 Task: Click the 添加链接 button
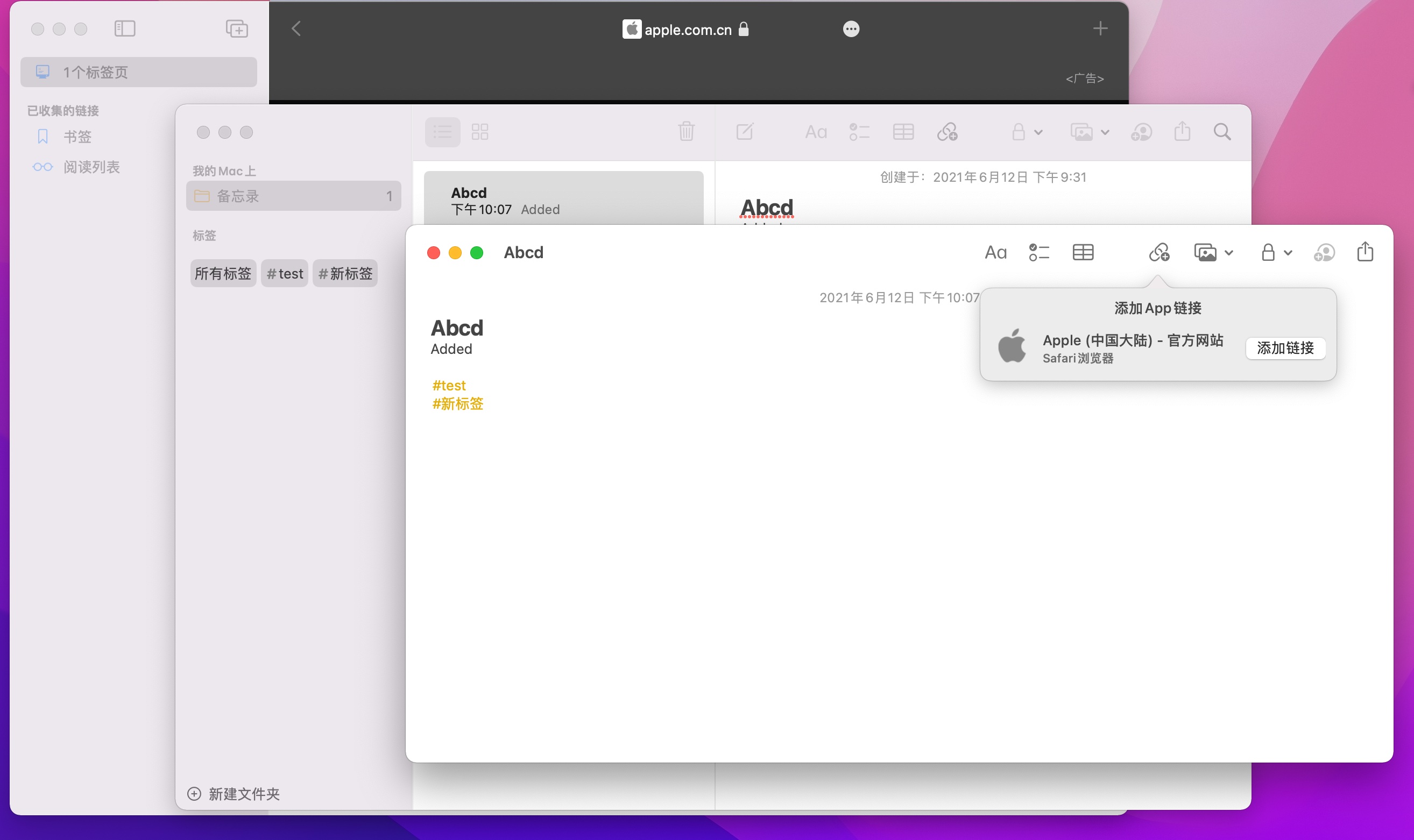click(1285, 348)
